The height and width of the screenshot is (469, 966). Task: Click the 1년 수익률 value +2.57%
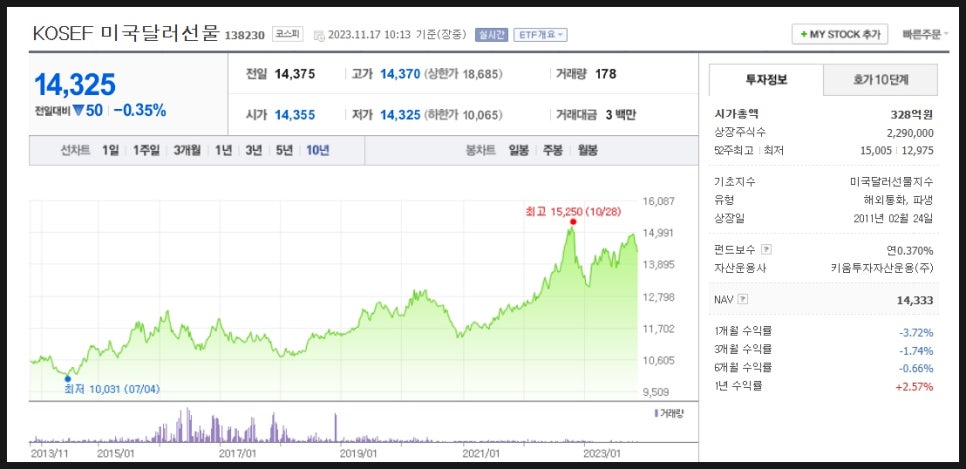tap(915, 387)
